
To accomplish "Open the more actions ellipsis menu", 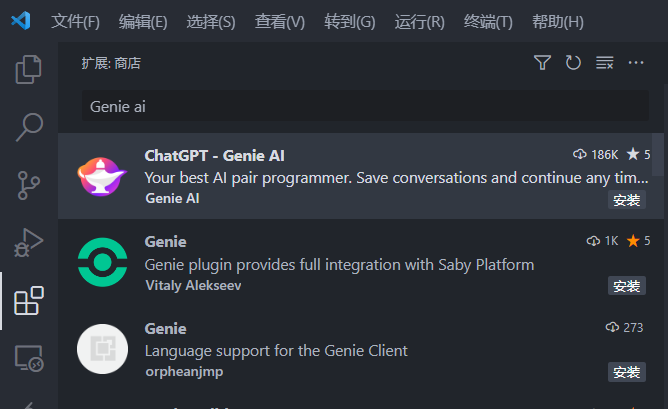I will 636,63.
